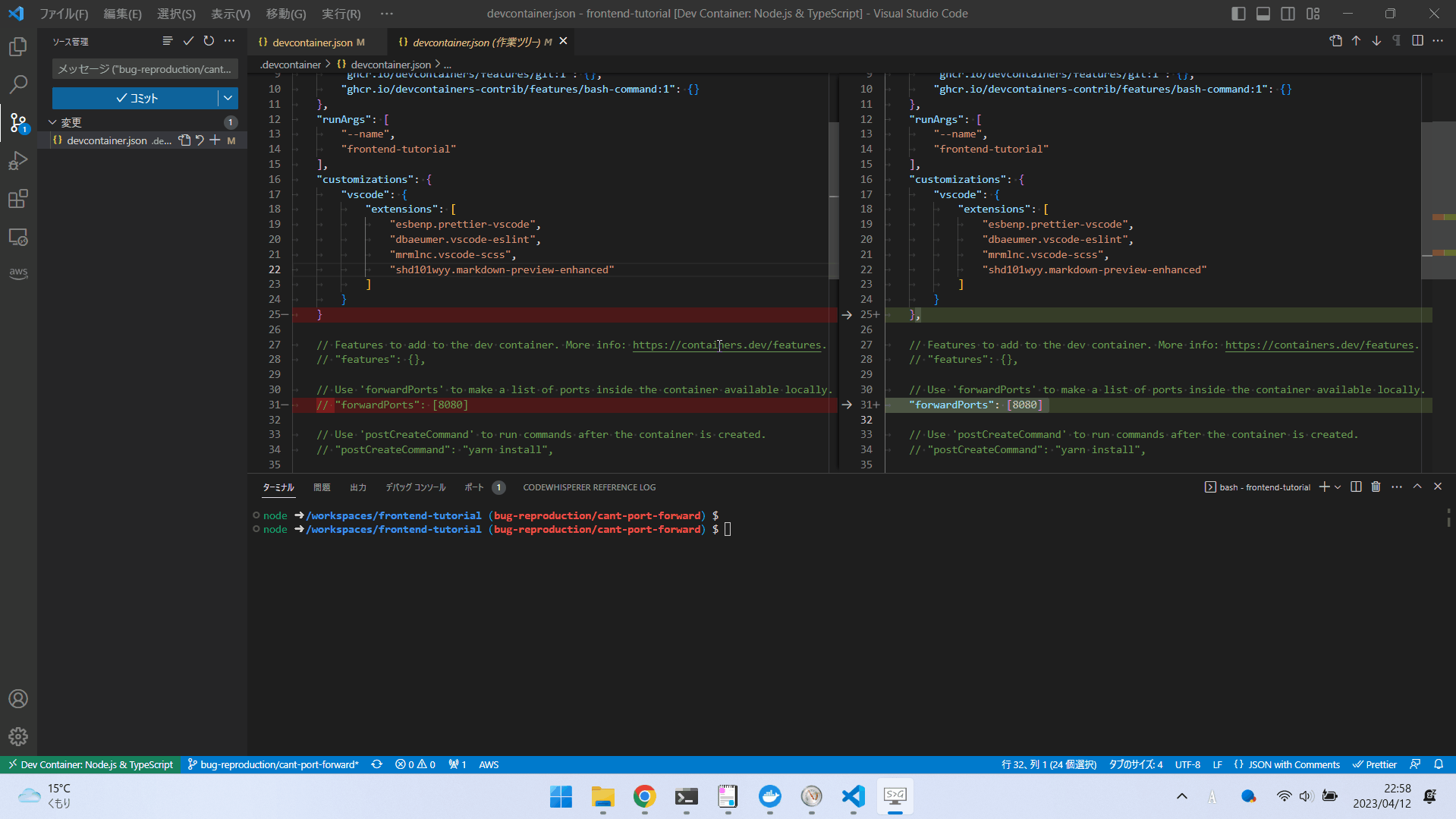This screenshot has height=819, width=1456.
Task: Toggle whitespace display with the pilcrow icon
Action: (x=1396, y=41)
